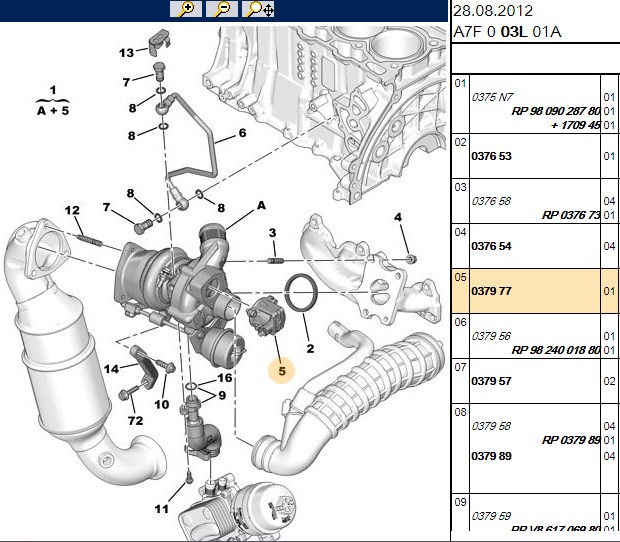Select callout 11 near the small screw
Viewport: 620px width, 542px height.
162,509
